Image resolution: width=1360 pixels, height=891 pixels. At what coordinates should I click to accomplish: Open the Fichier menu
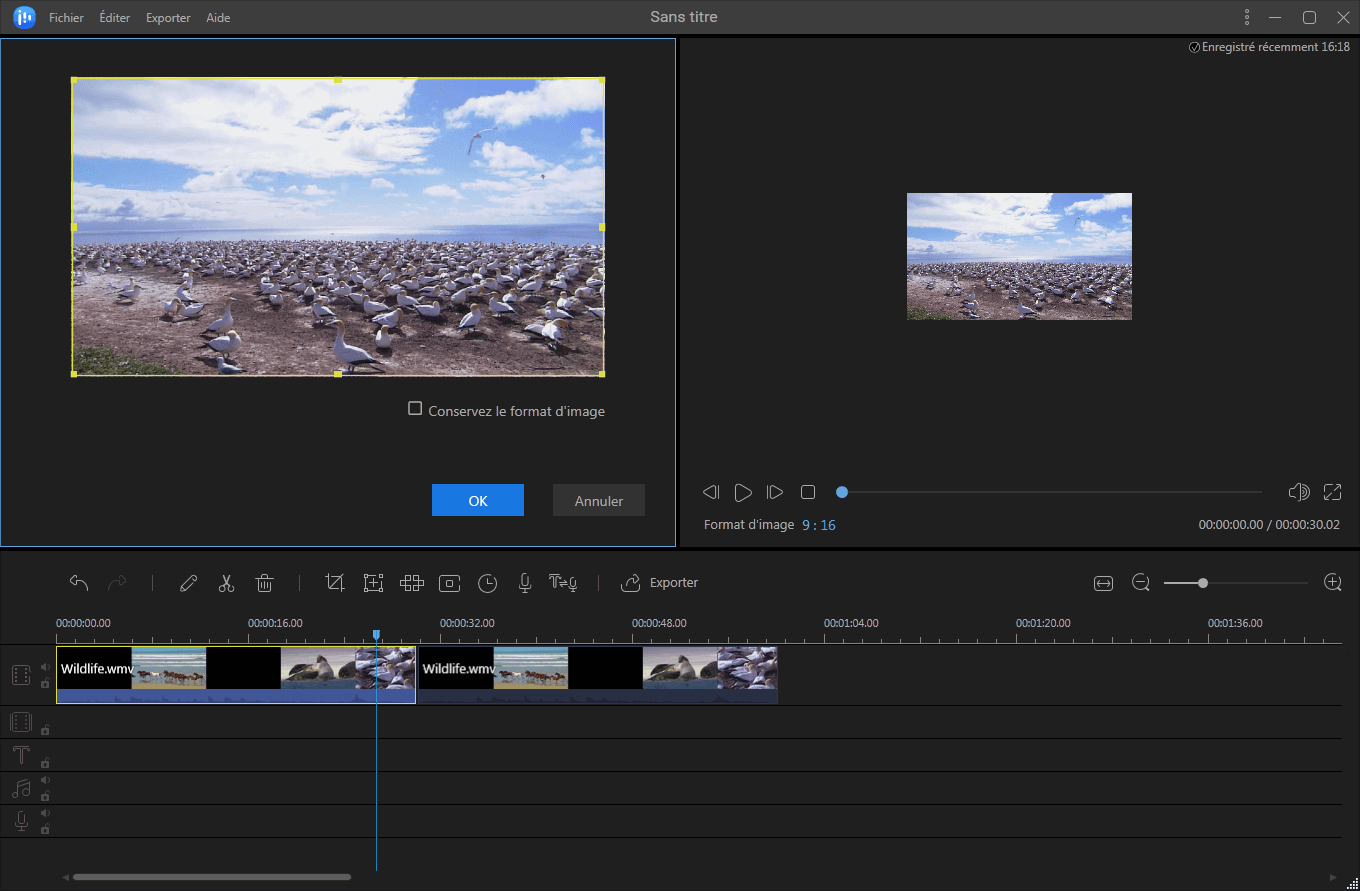[x=66, y=18]
